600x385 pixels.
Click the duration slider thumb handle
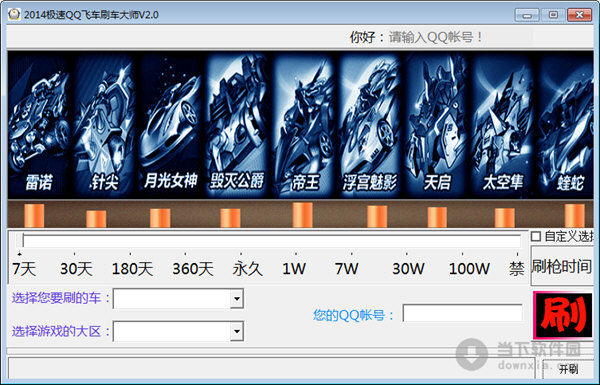tap(20, 240)
